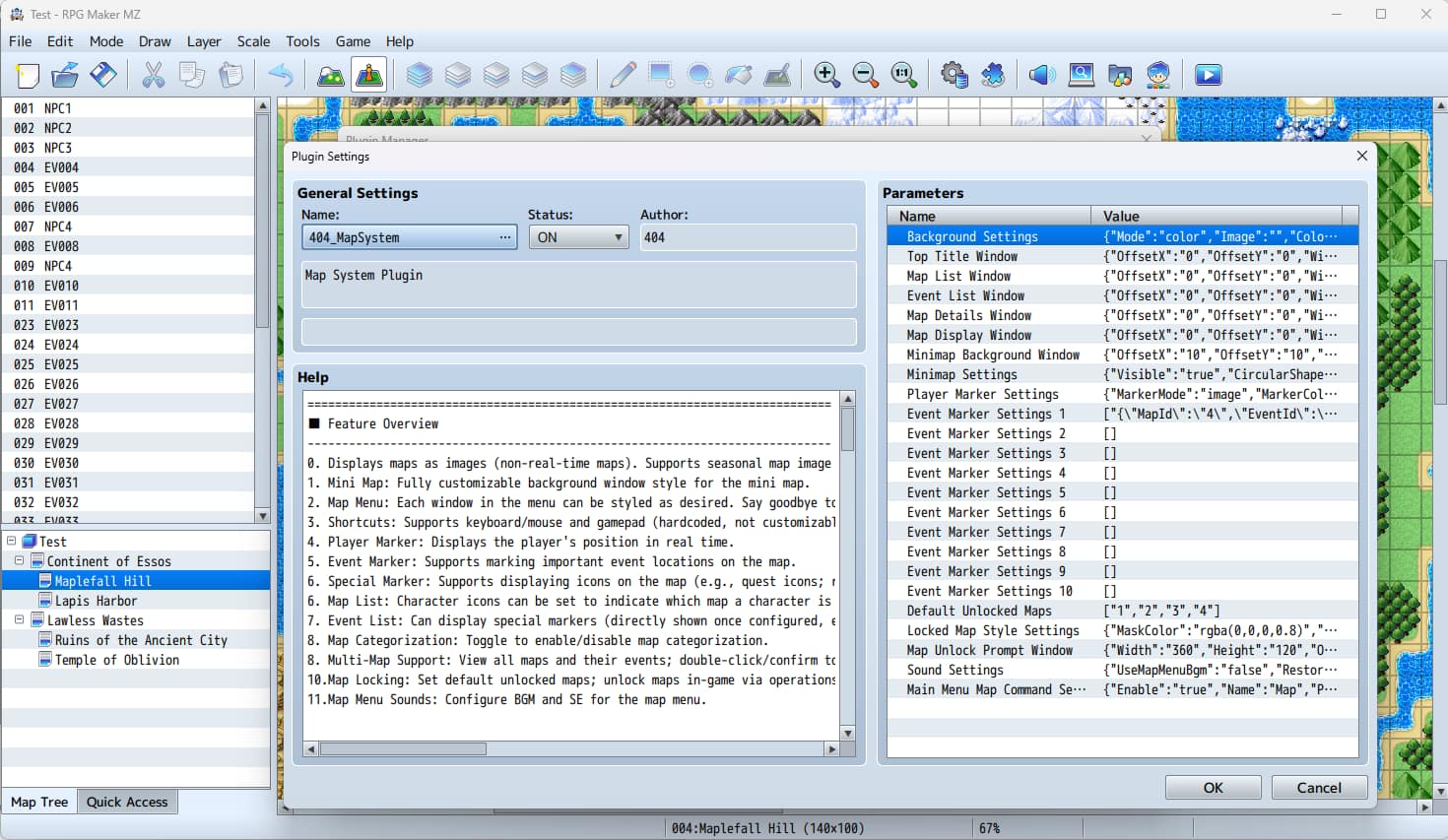Select the Pencil drawing tool
Viewport: 1448px width, 840px height.
pyautogui.click(x=623, y=75)
